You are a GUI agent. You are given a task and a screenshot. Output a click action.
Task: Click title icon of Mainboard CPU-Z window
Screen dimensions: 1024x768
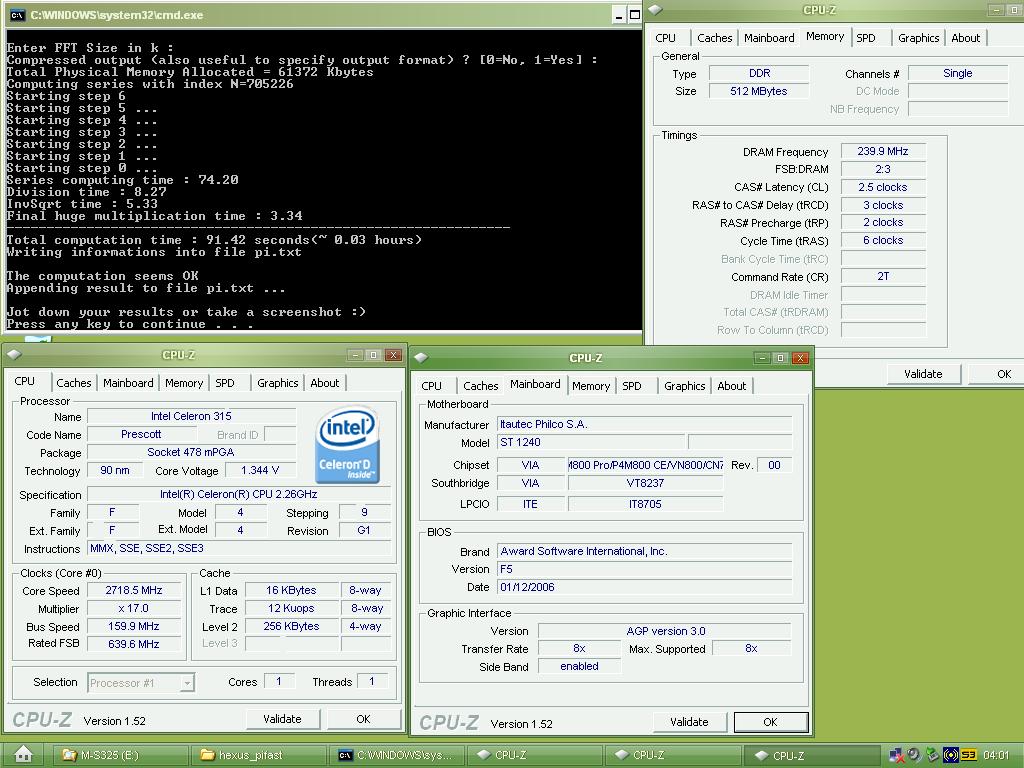(421, 357)
